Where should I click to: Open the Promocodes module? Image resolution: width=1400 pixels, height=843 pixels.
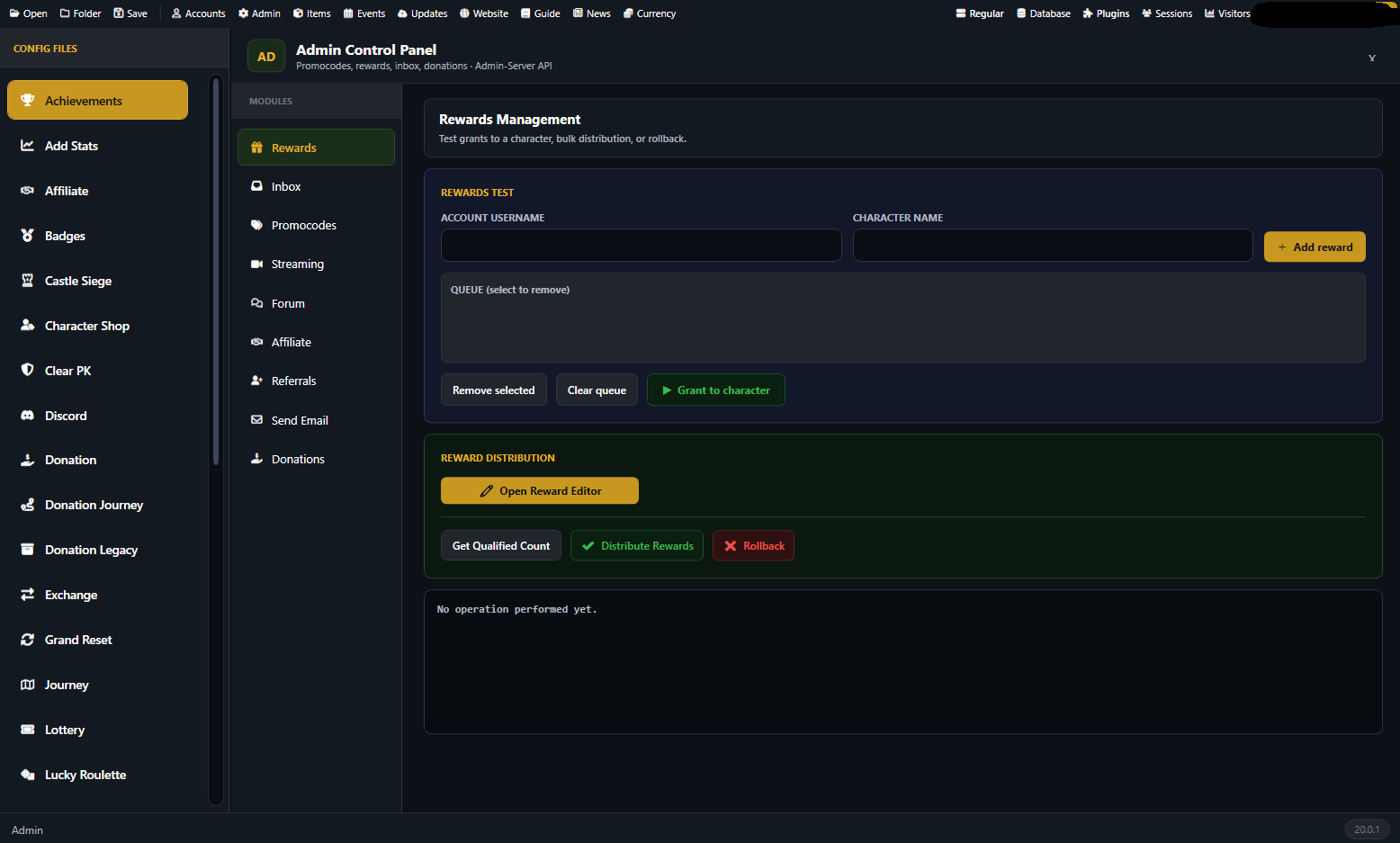(x=316, y=225)
